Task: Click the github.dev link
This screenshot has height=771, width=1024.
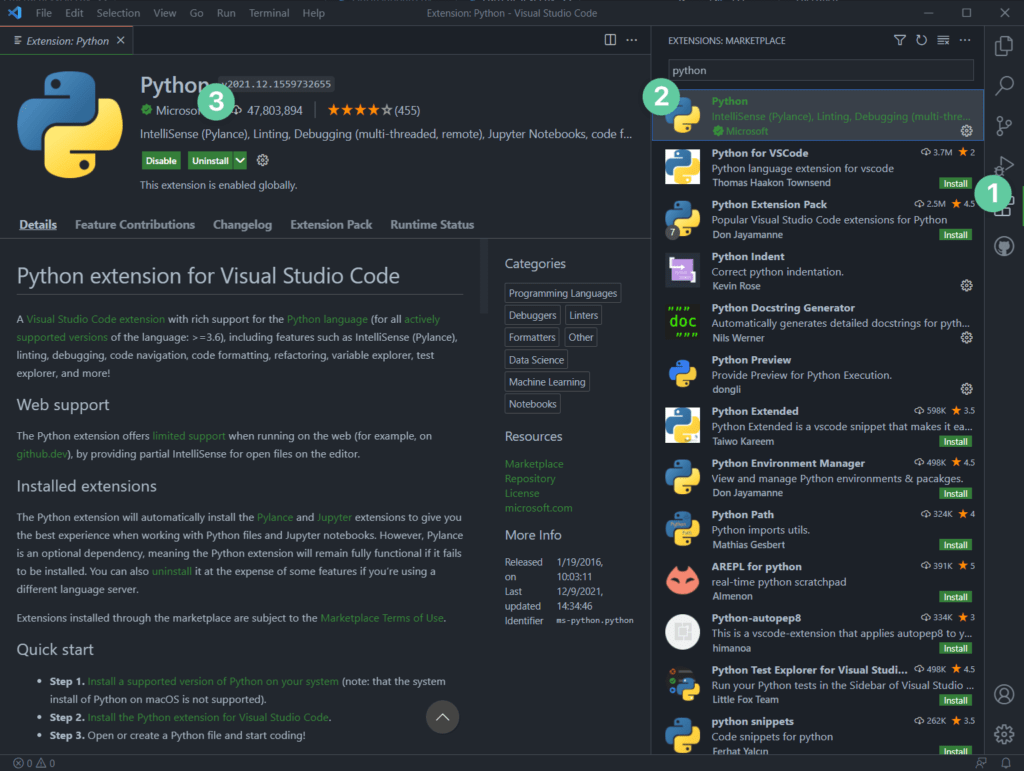Action: pyautogui.click(x=40, y=454)
